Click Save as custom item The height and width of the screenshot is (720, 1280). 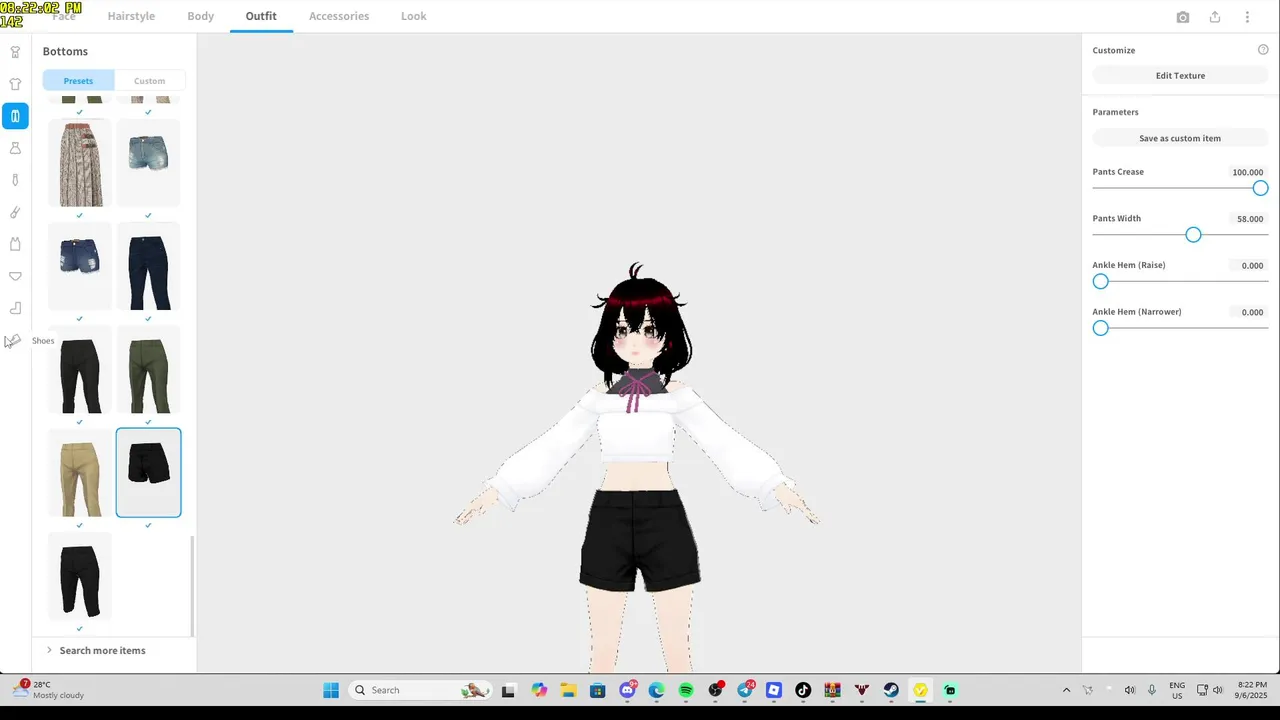point(1180,138)
